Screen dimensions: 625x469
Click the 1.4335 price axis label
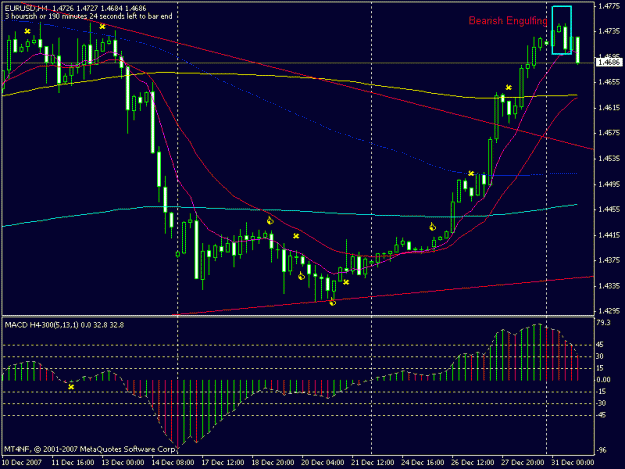[609, 286]
